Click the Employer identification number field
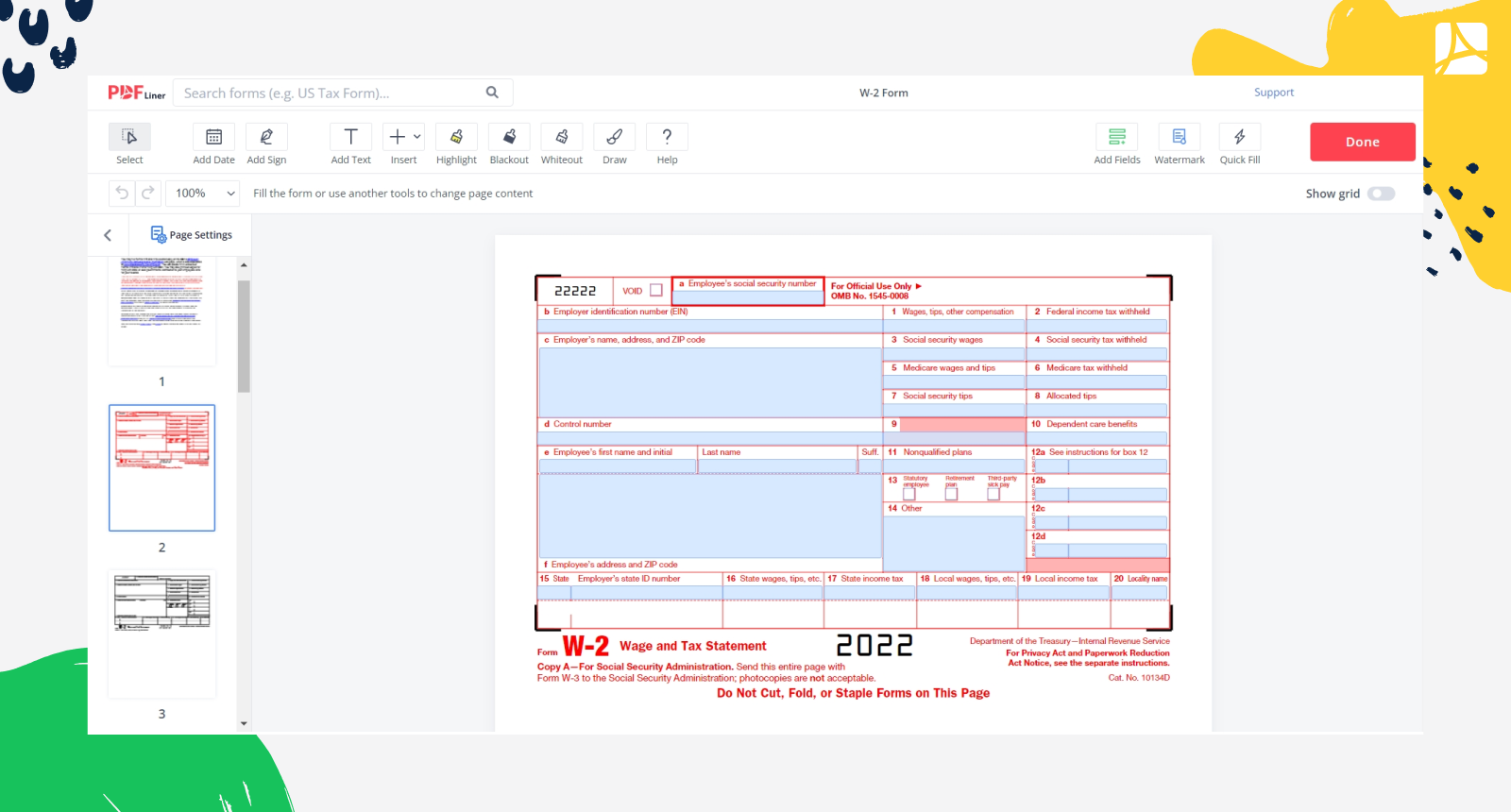This screenshot has width=1511, height=812. click(710, 326)
